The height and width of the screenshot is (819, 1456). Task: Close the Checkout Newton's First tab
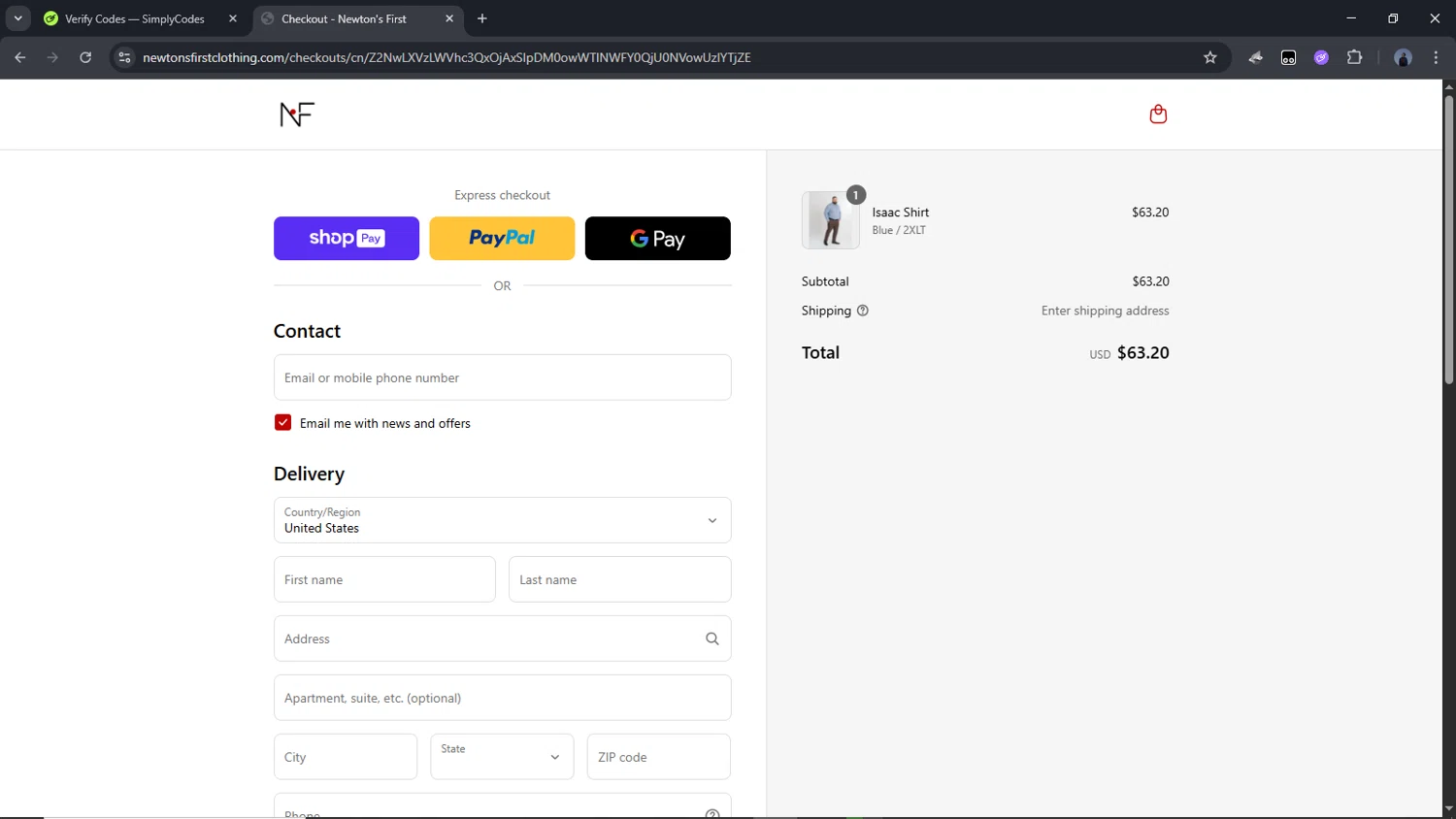[449, 18]
